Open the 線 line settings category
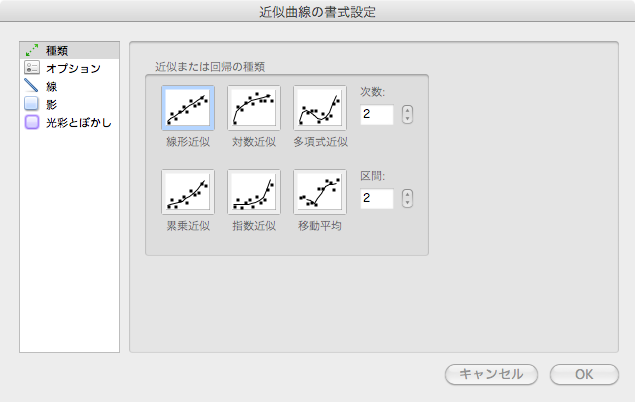 pos(70,86)
